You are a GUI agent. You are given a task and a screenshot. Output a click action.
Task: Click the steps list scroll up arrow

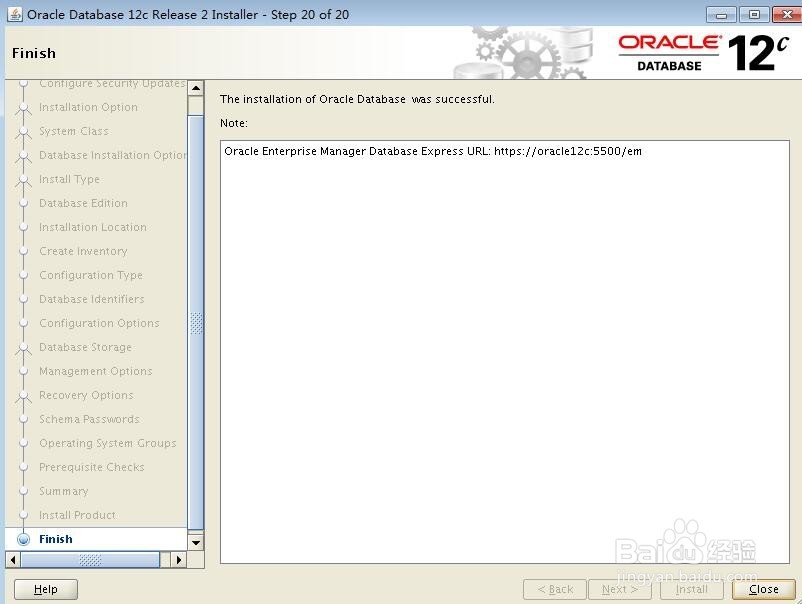click(196, 88)
